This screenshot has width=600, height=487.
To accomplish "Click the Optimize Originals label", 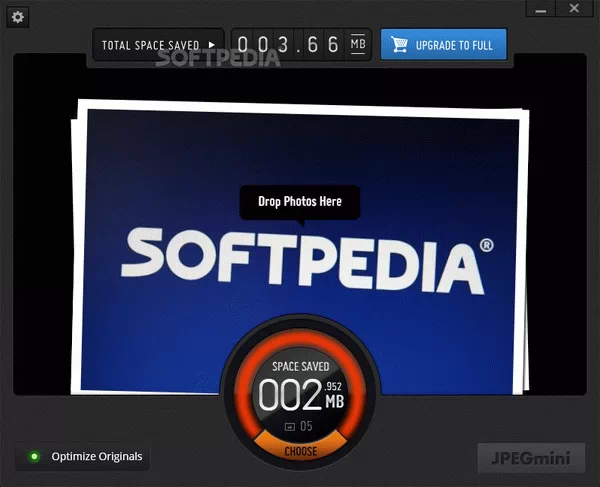I will 97,457.
